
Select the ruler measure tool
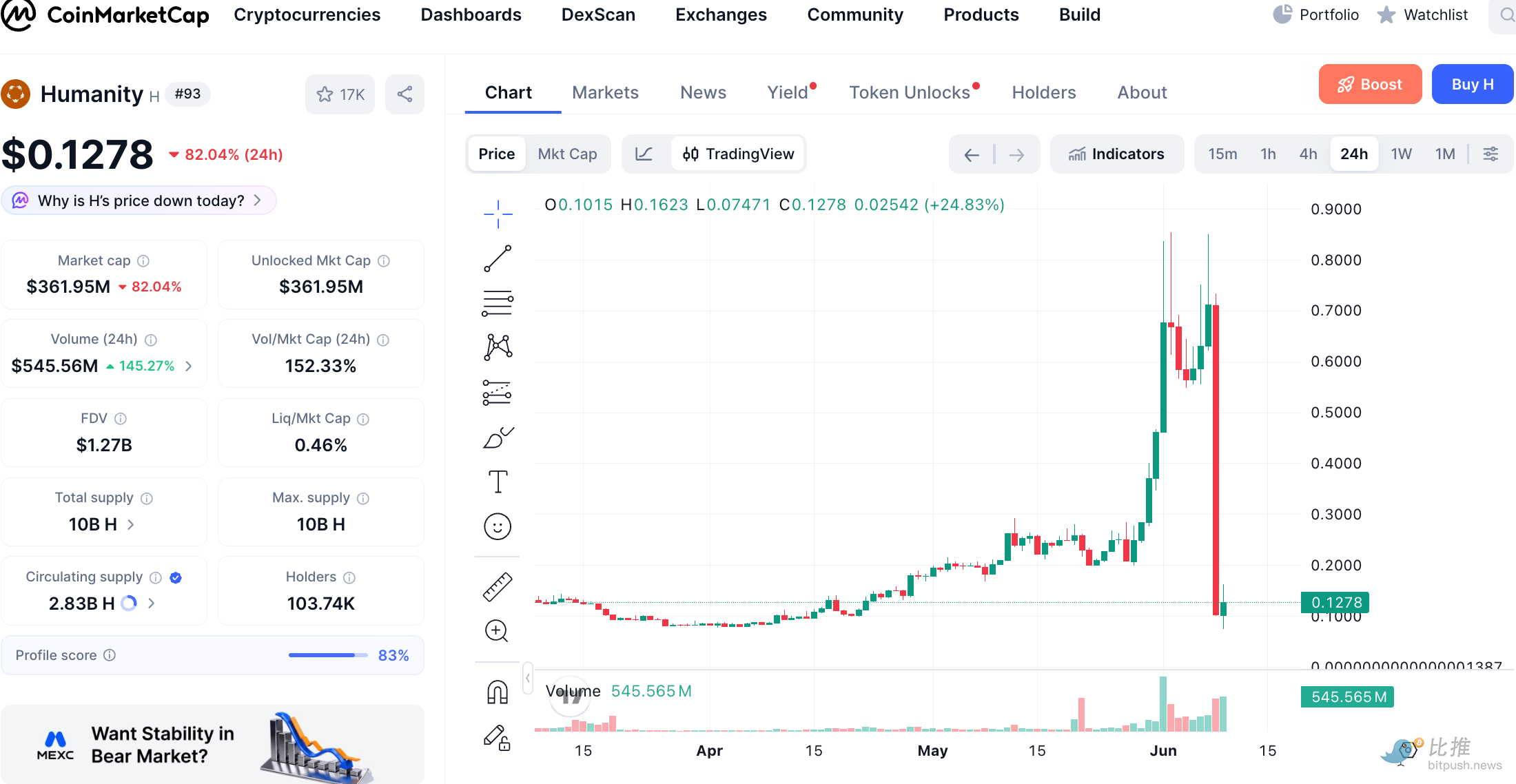pyautogui.click(x=498, y=587)
